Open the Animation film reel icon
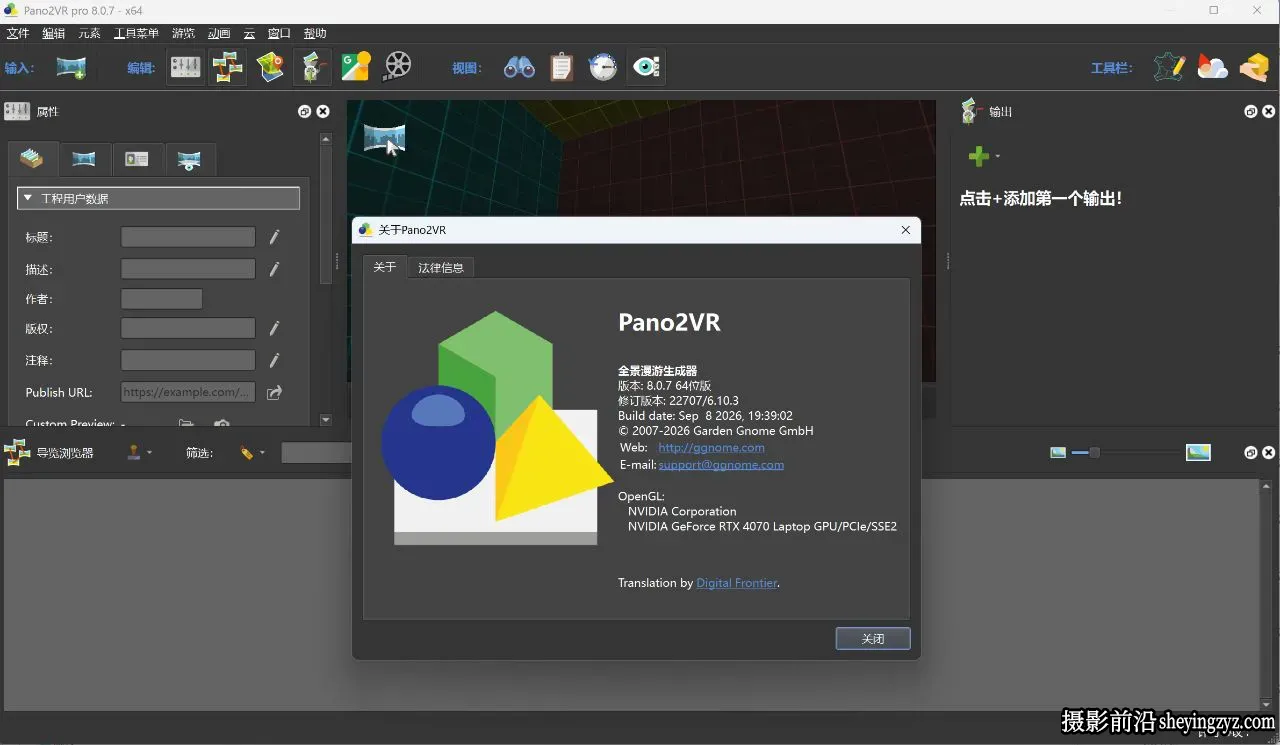 coord(398,67)
